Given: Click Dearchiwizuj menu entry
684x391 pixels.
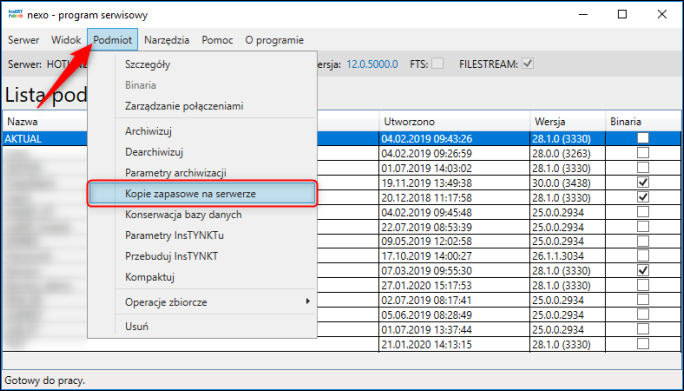Looking at the screenshot, I should (202, 152).
